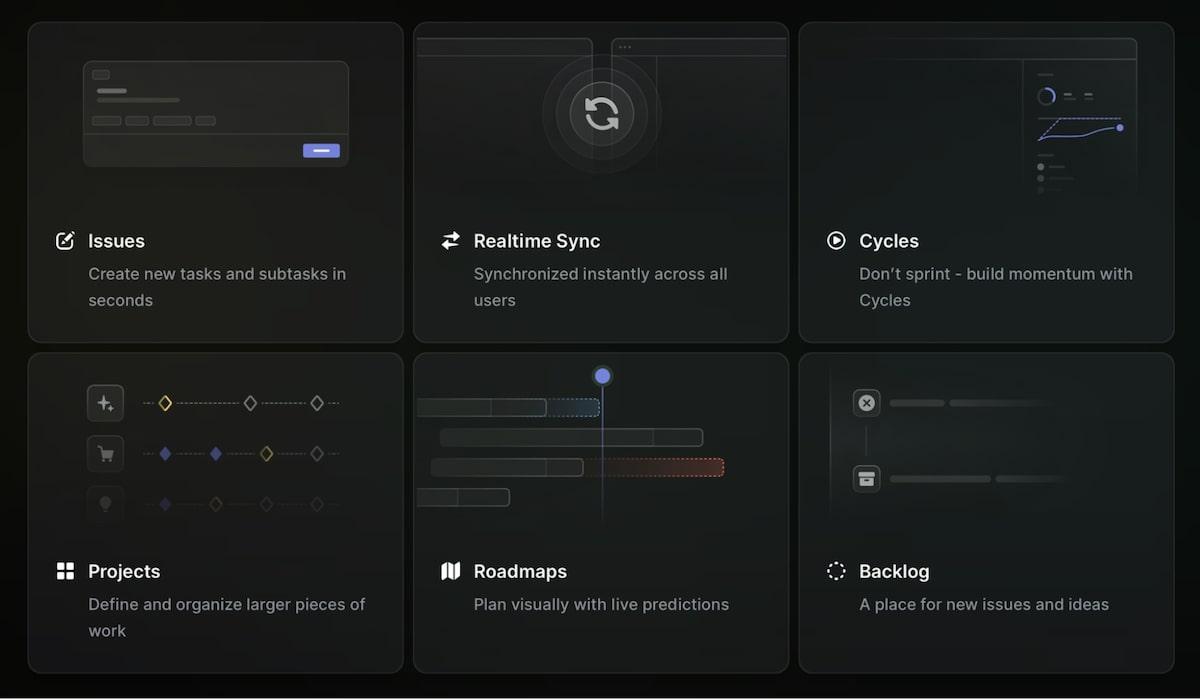The height and width of the screenshot is (699, 1200).
Task: Click the sparkle project icon
Action: 105,403
